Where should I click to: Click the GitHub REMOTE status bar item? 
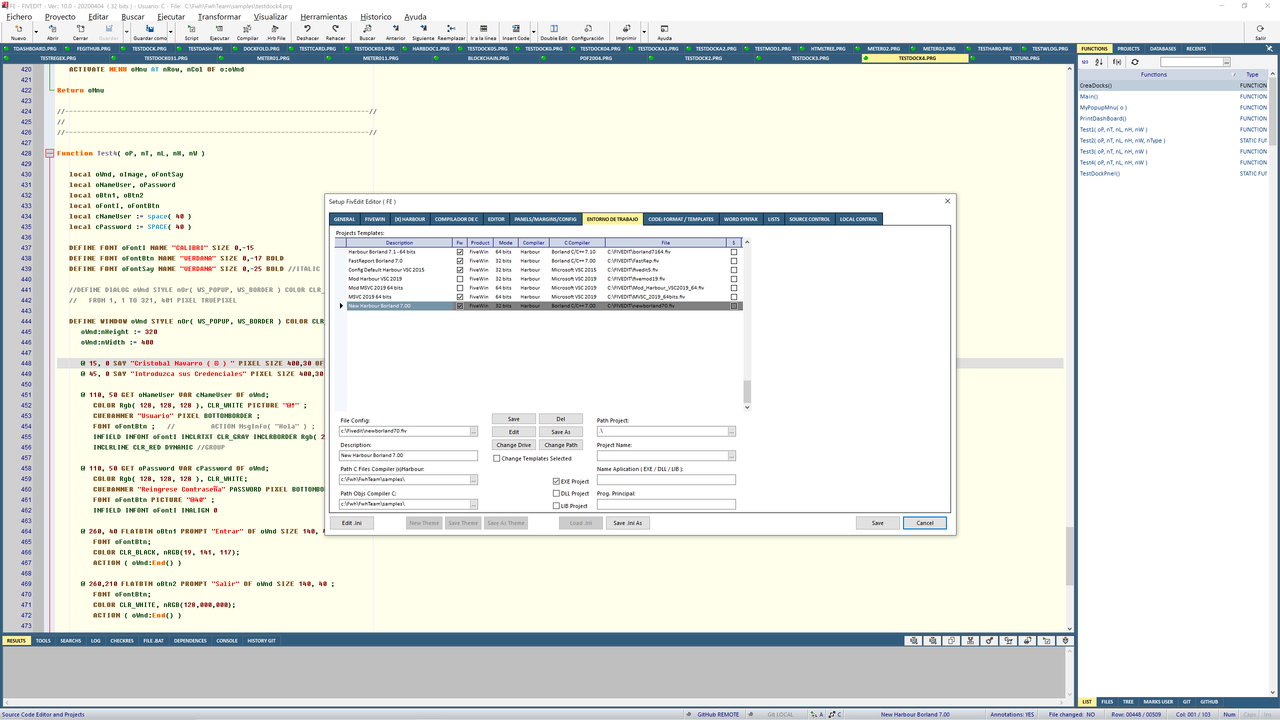coord(717,714)
